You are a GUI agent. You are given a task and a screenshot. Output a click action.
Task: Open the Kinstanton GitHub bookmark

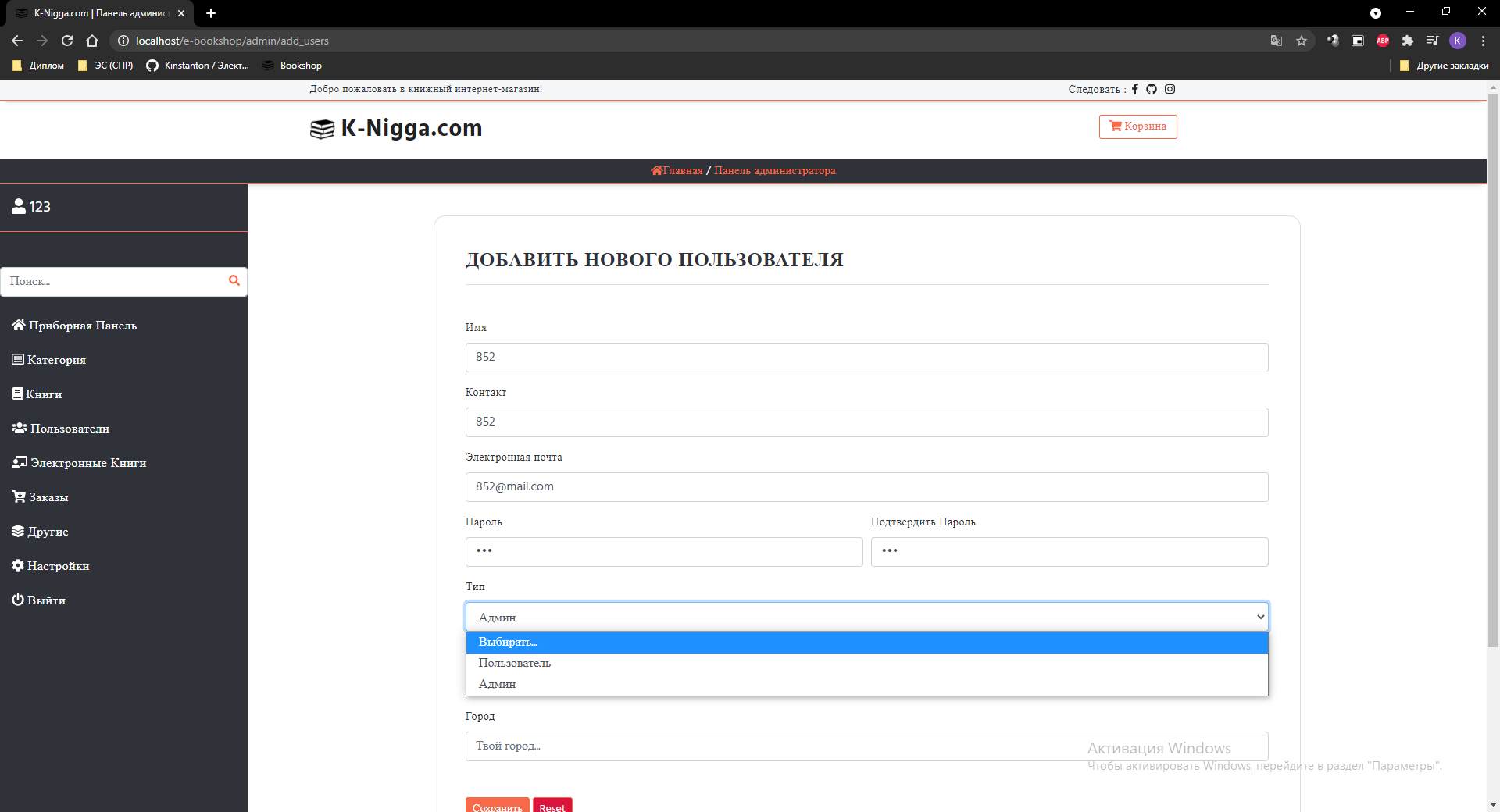tap(198, 66)
